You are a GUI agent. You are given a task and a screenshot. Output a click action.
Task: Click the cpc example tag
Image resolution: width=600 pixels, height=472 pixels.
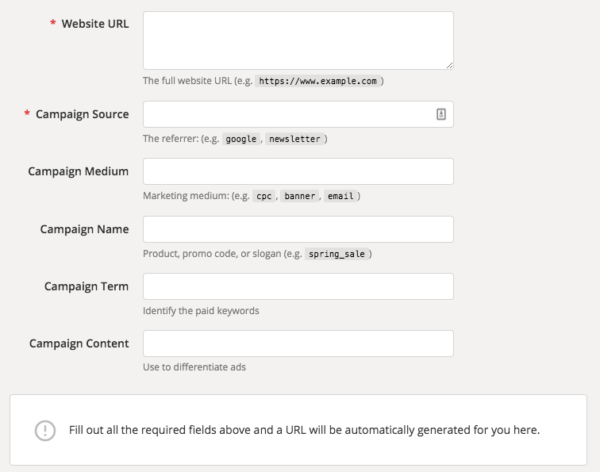pyautogui.click(x=264, y=196)
